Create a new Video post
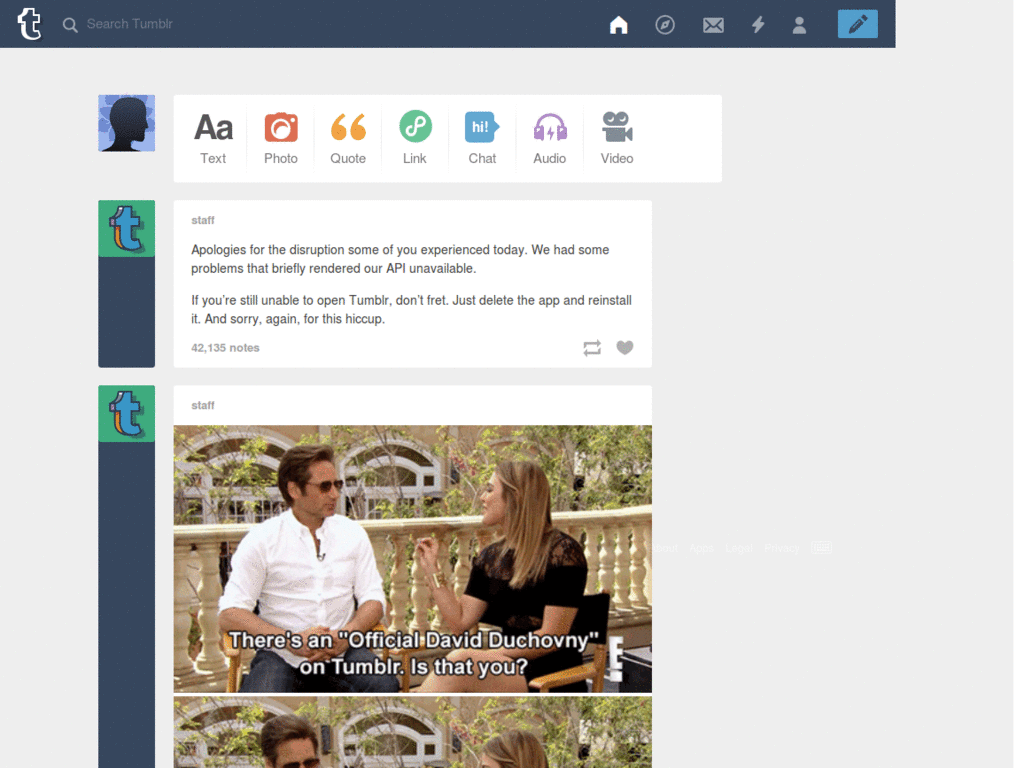The height and width of the screenshot is (768, 1024). (617, 138)
